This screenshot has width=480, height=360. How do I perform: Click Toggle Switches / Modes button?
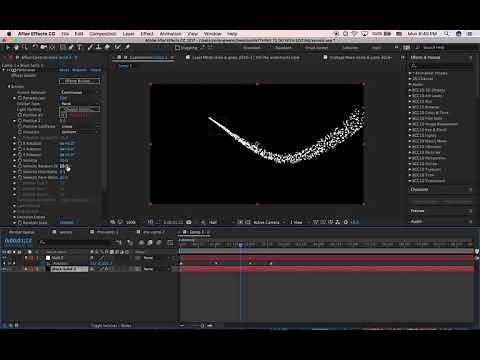coord(111,325)
